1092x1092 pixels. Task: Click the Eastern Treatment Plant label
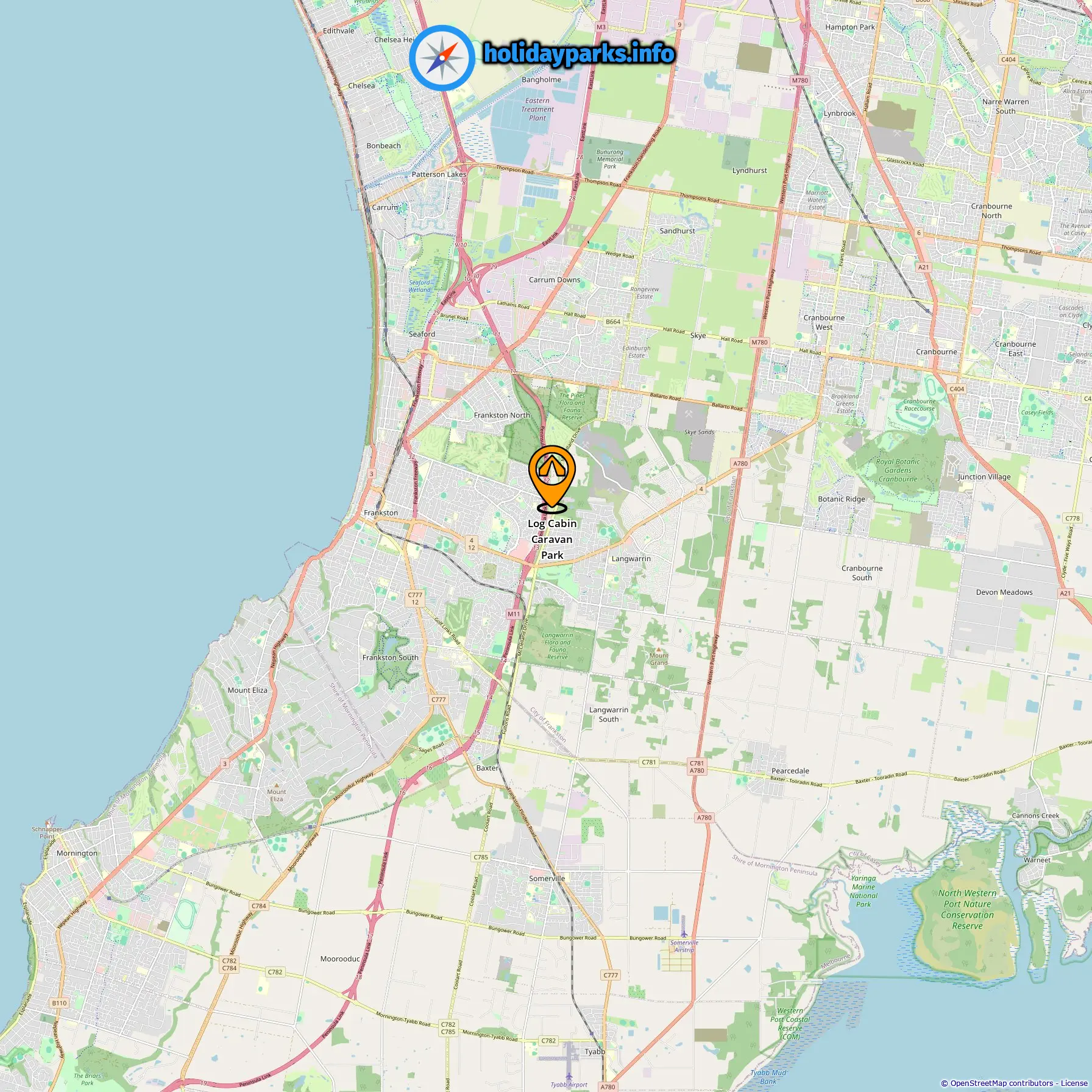point(537,109)
